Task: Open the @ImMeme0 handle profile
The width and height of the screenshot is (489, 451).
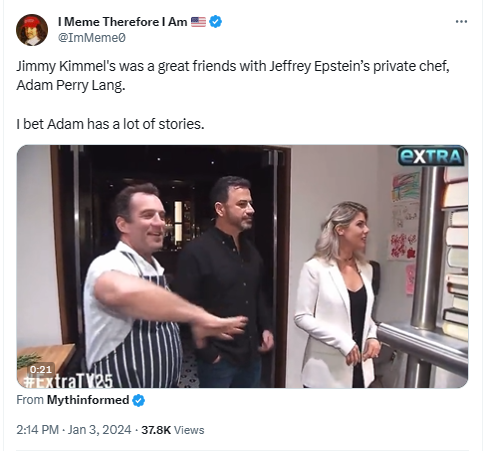Action: (x=92, y=38)
